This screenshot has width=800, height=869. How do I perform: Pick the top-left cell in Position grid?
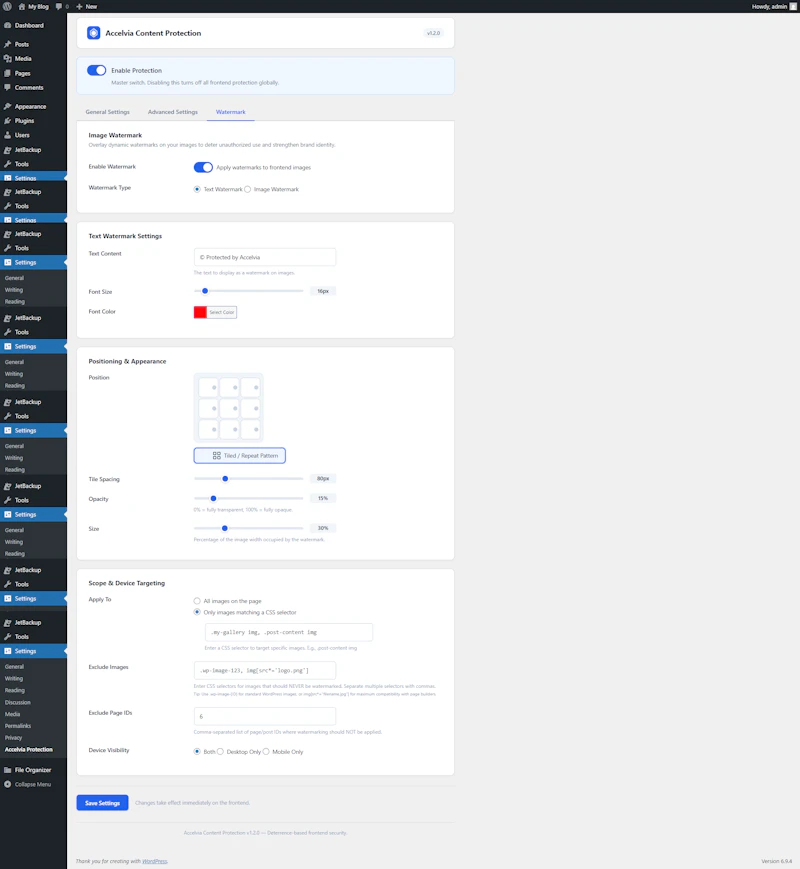[208, 387]
